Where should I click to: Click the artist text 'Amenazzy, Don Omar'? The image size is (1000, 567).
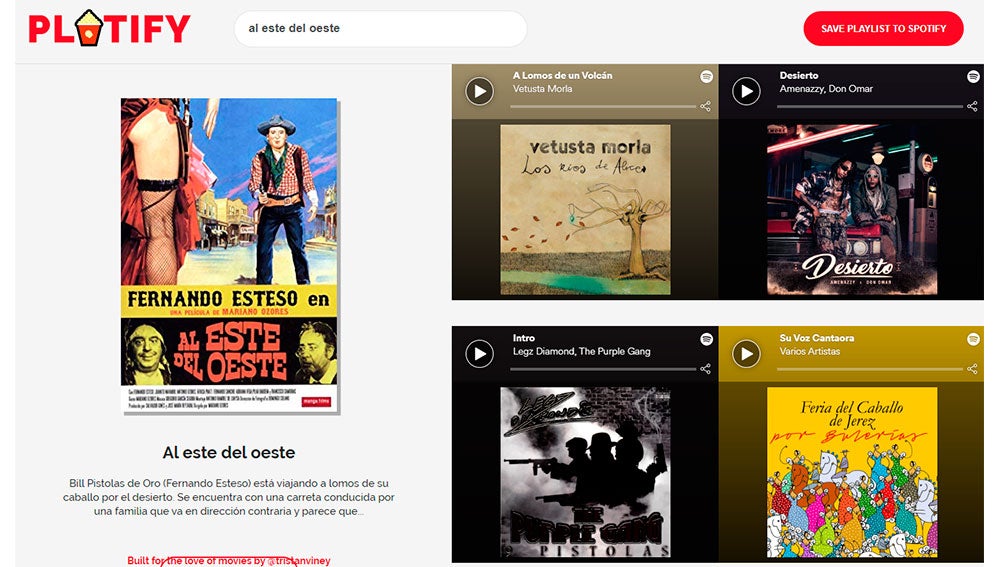click(x=826, y=89)
